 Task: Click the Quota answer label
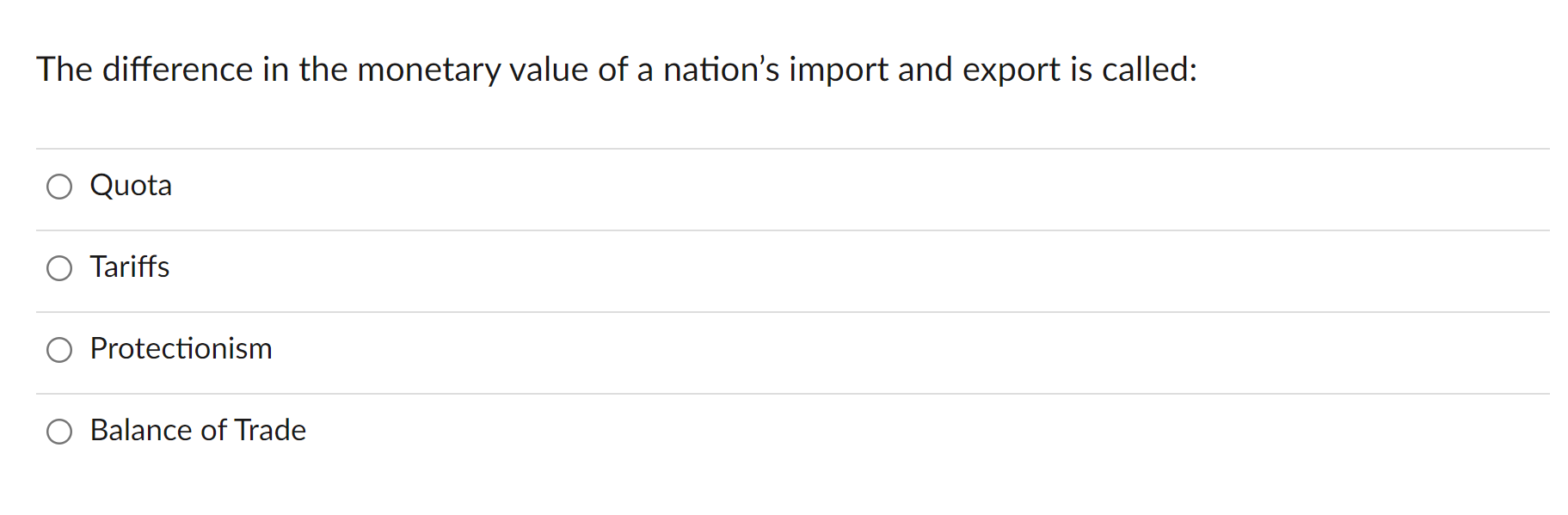[x=131, y=186]
